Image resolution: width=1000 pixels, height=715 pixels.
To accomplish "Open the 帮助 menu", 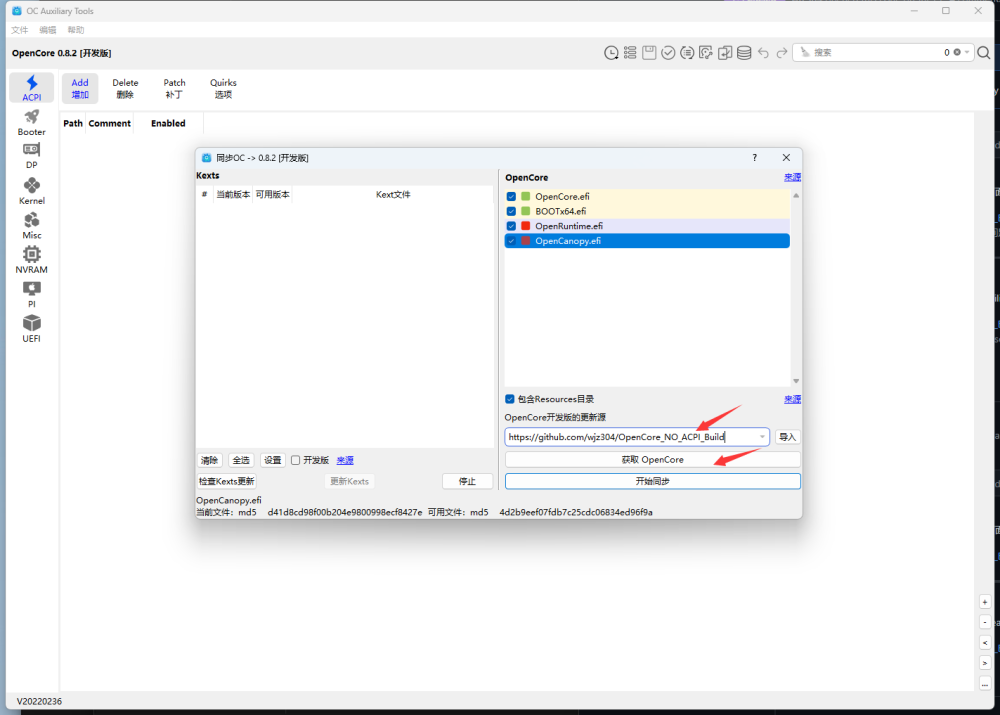I will point(76,30).
